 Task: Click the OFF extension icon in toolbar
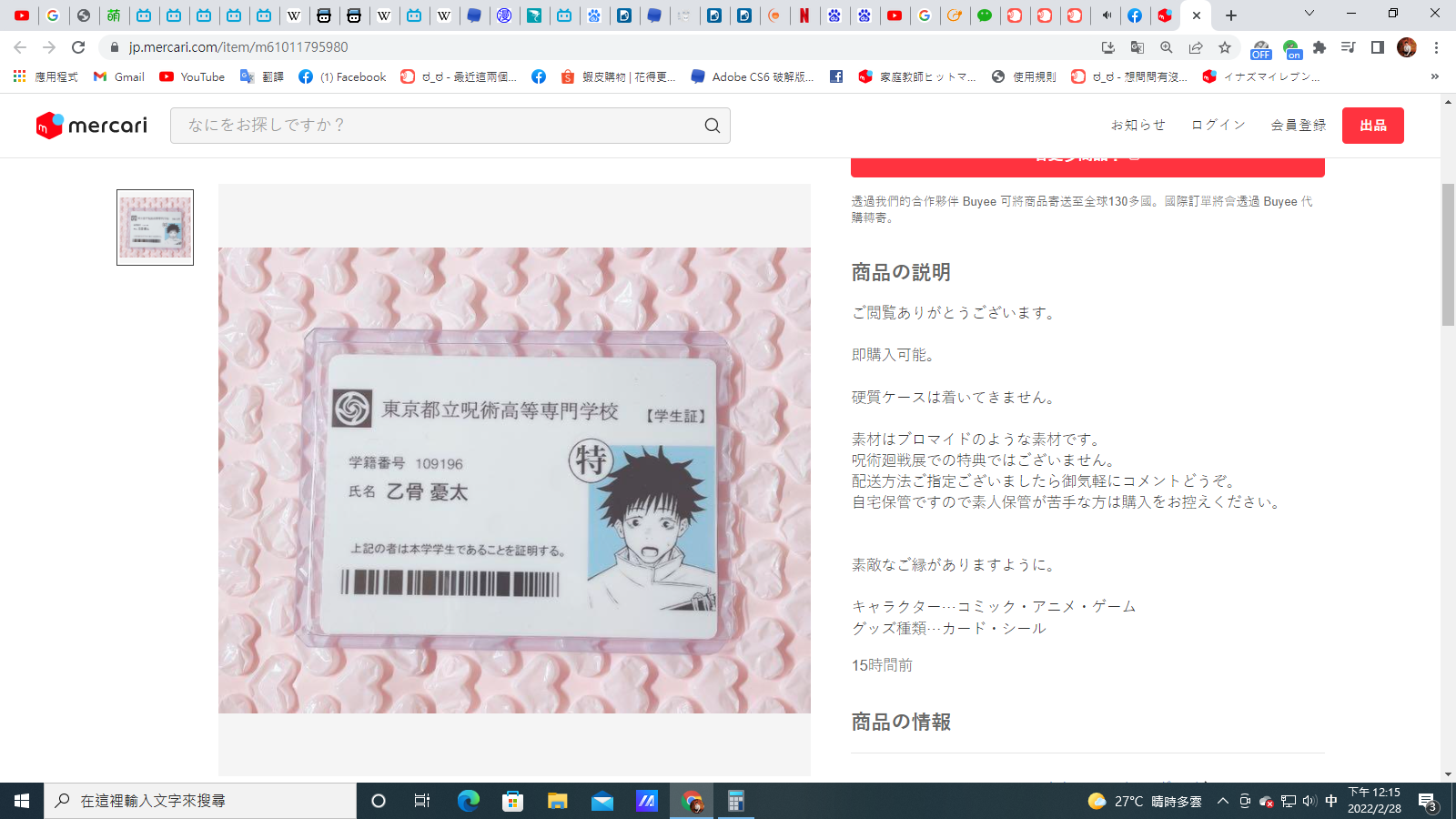(x=1260, y=48)
